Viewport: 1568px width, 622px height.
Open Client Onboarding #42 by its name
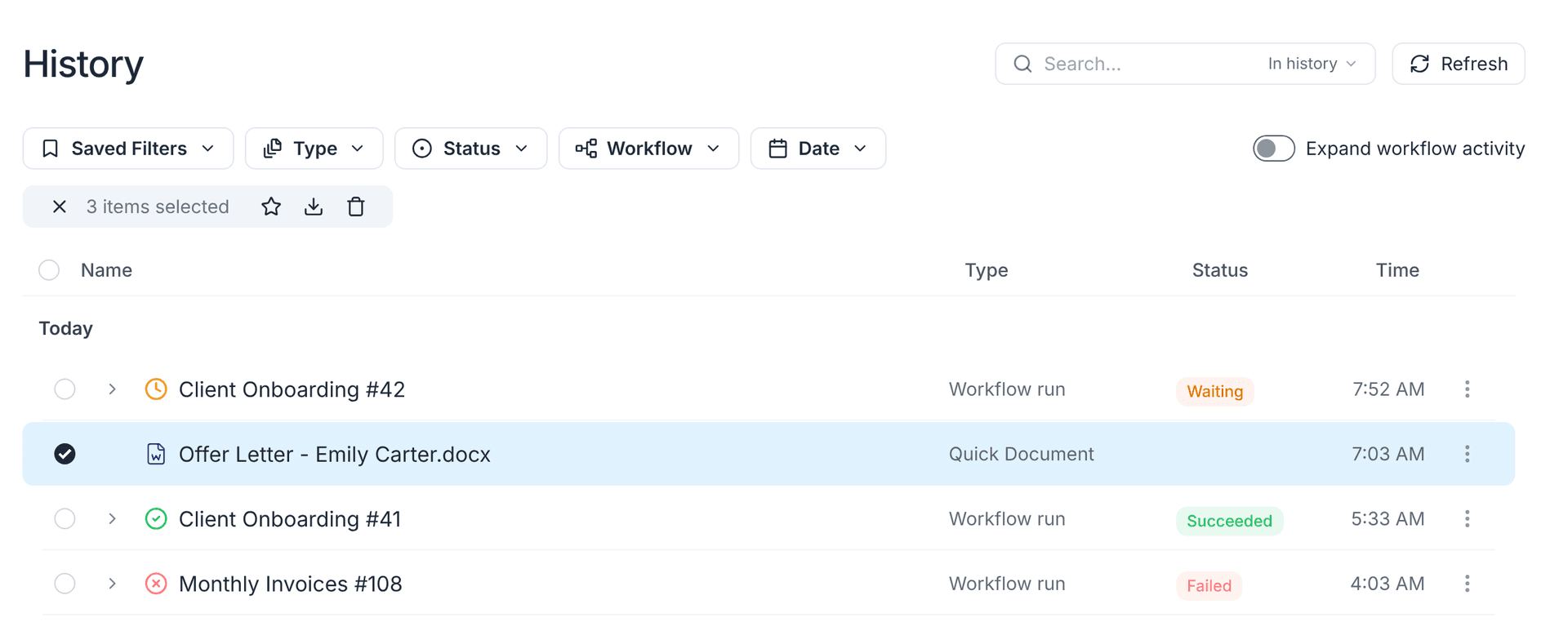click(292, 389)
